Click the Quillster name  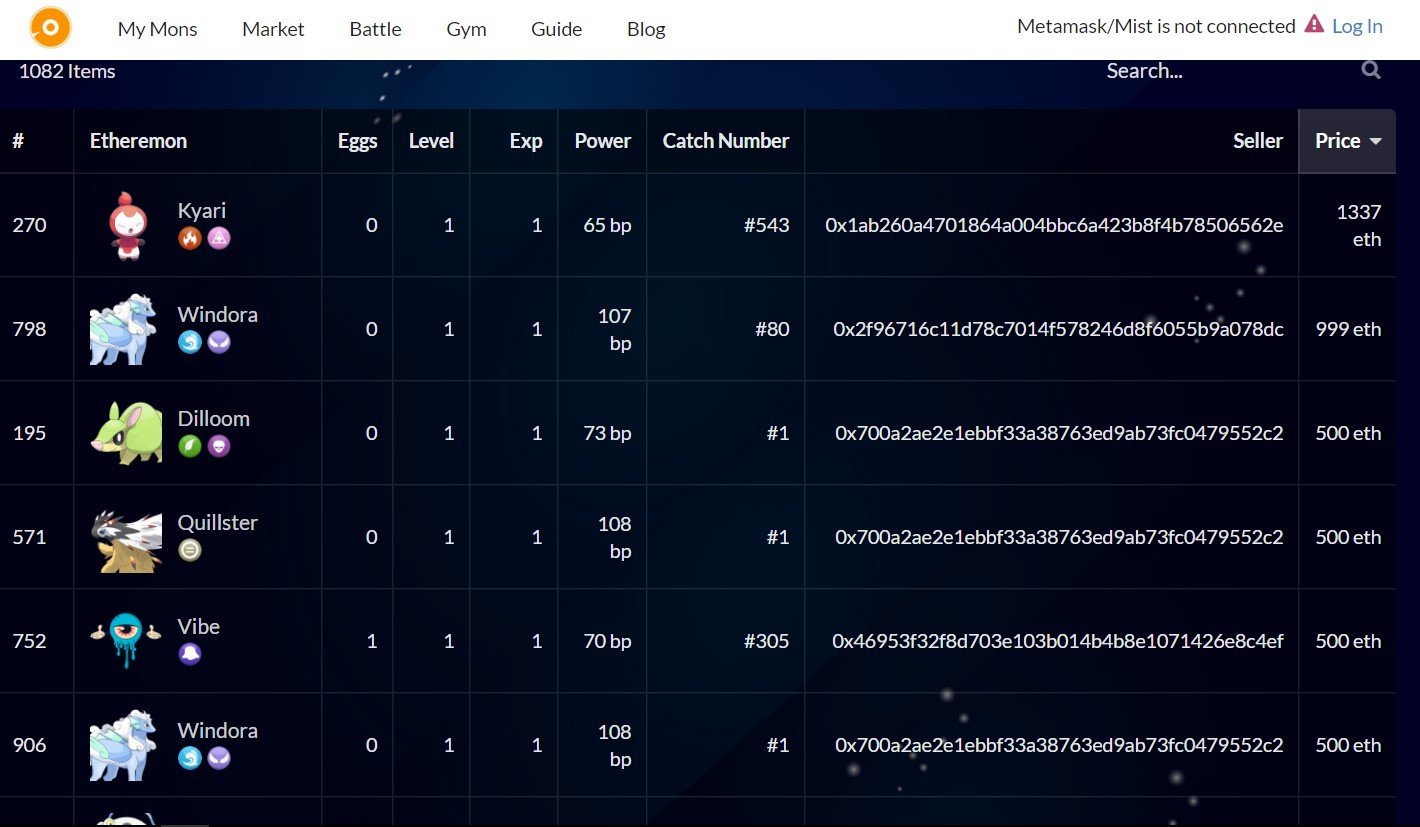[x=218, y=522]
